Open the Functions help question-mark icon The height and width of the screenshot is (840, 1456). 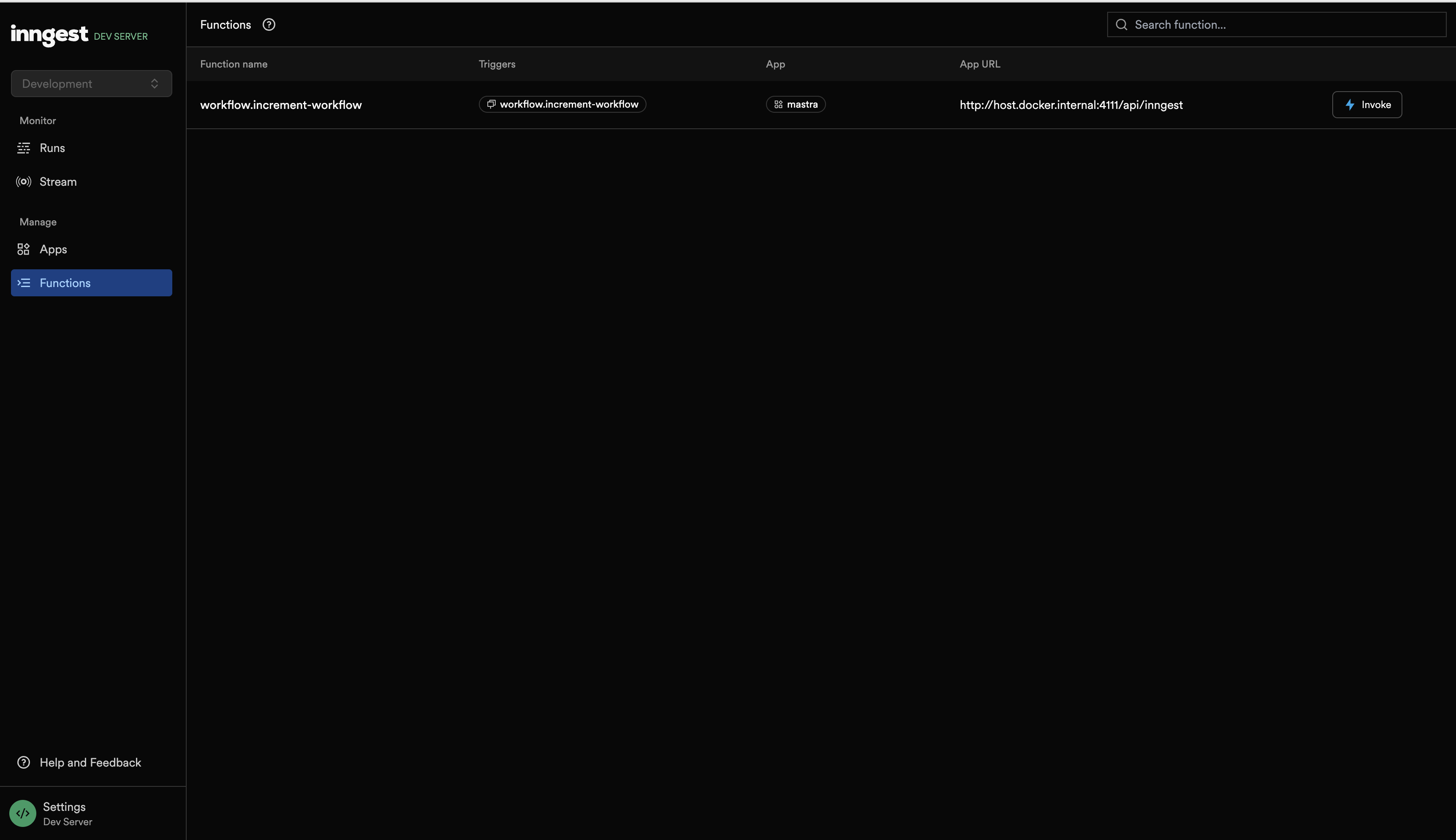coord(268,25)
